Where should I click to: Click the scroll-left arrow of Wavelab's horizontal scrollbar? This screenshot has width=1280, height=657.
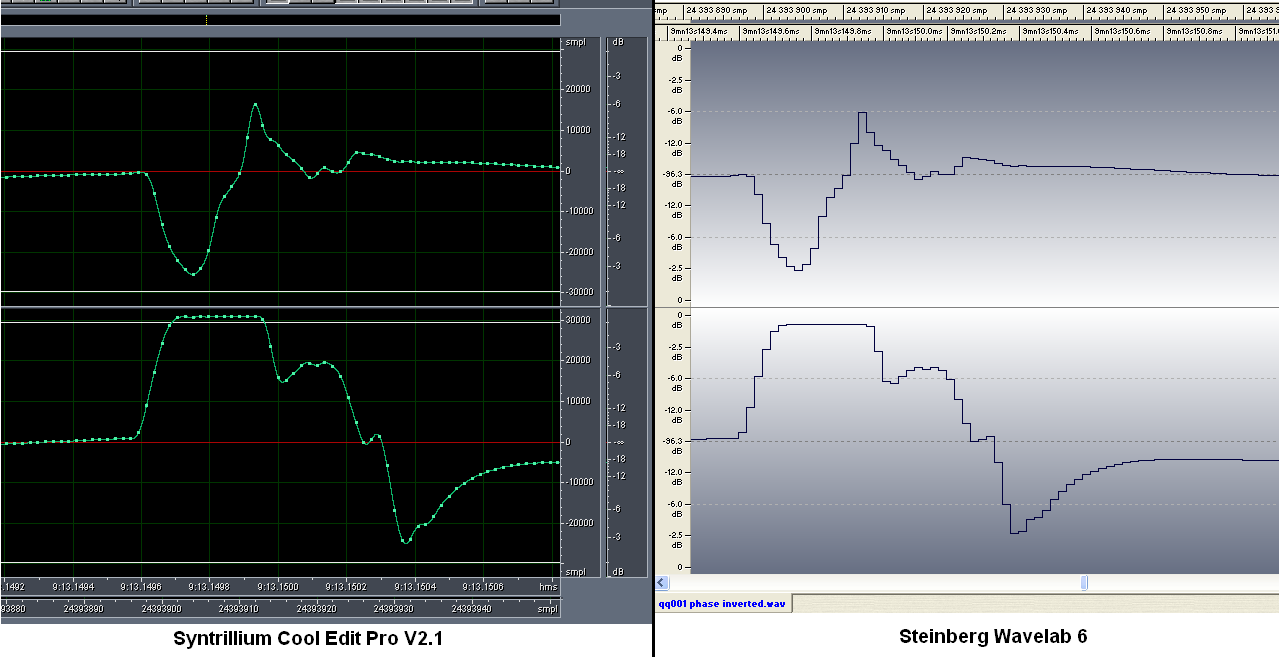(x=661, y=583)
